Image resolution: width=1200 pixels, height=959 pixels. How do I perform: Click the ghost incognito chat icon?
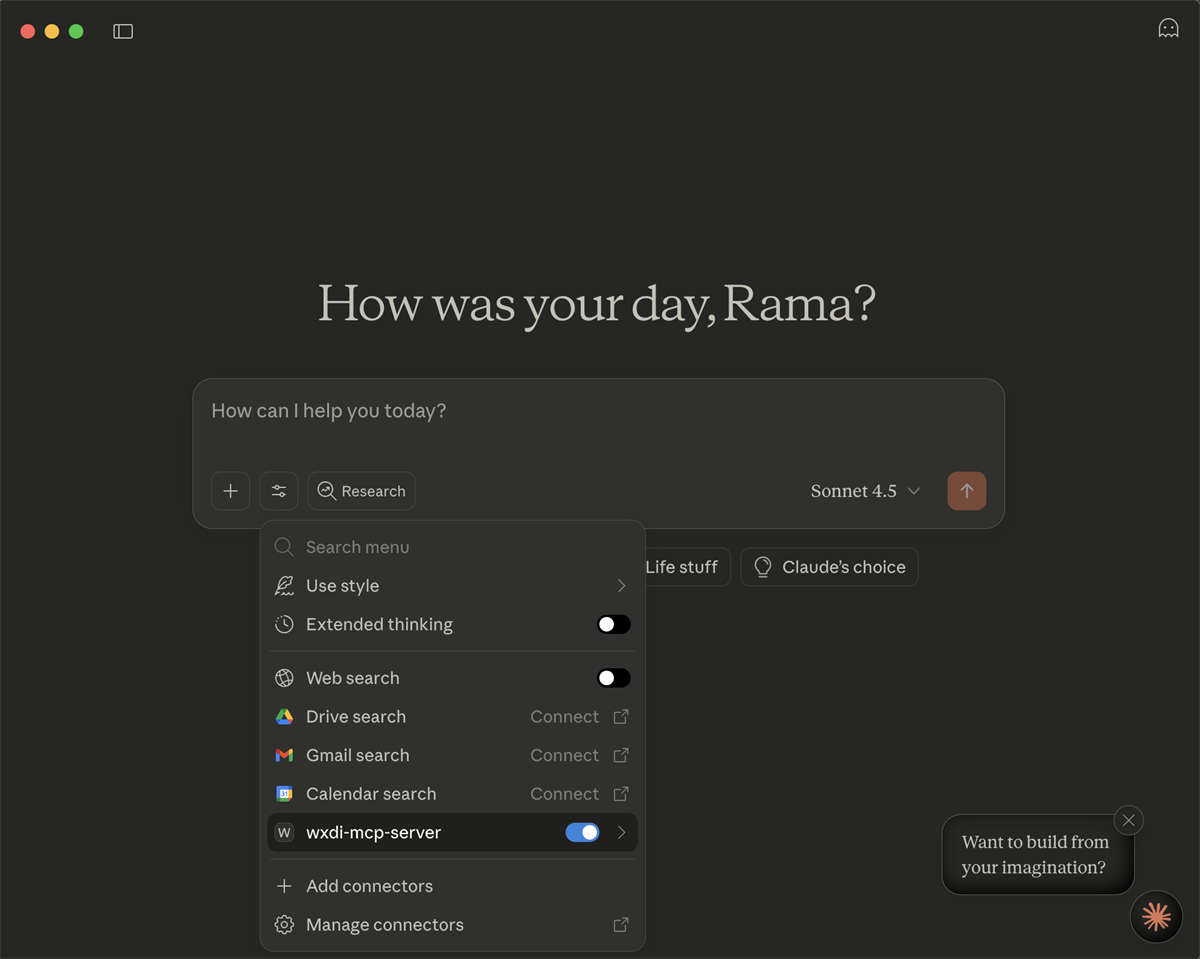tap(1168, 29)
